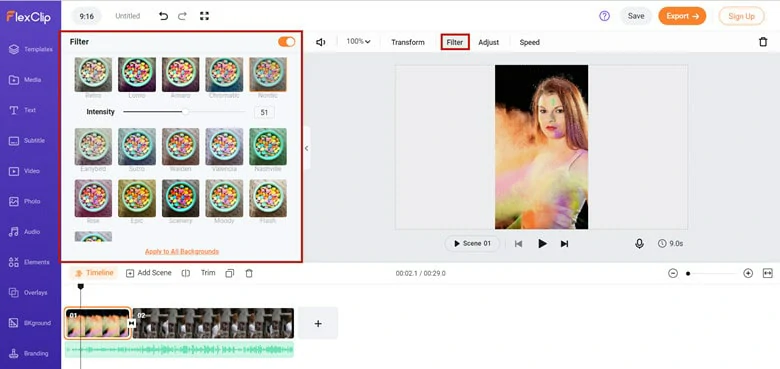780x369 pixels.
Task: Apply the Amaro filter thumbnail
Action: point(181,75)
